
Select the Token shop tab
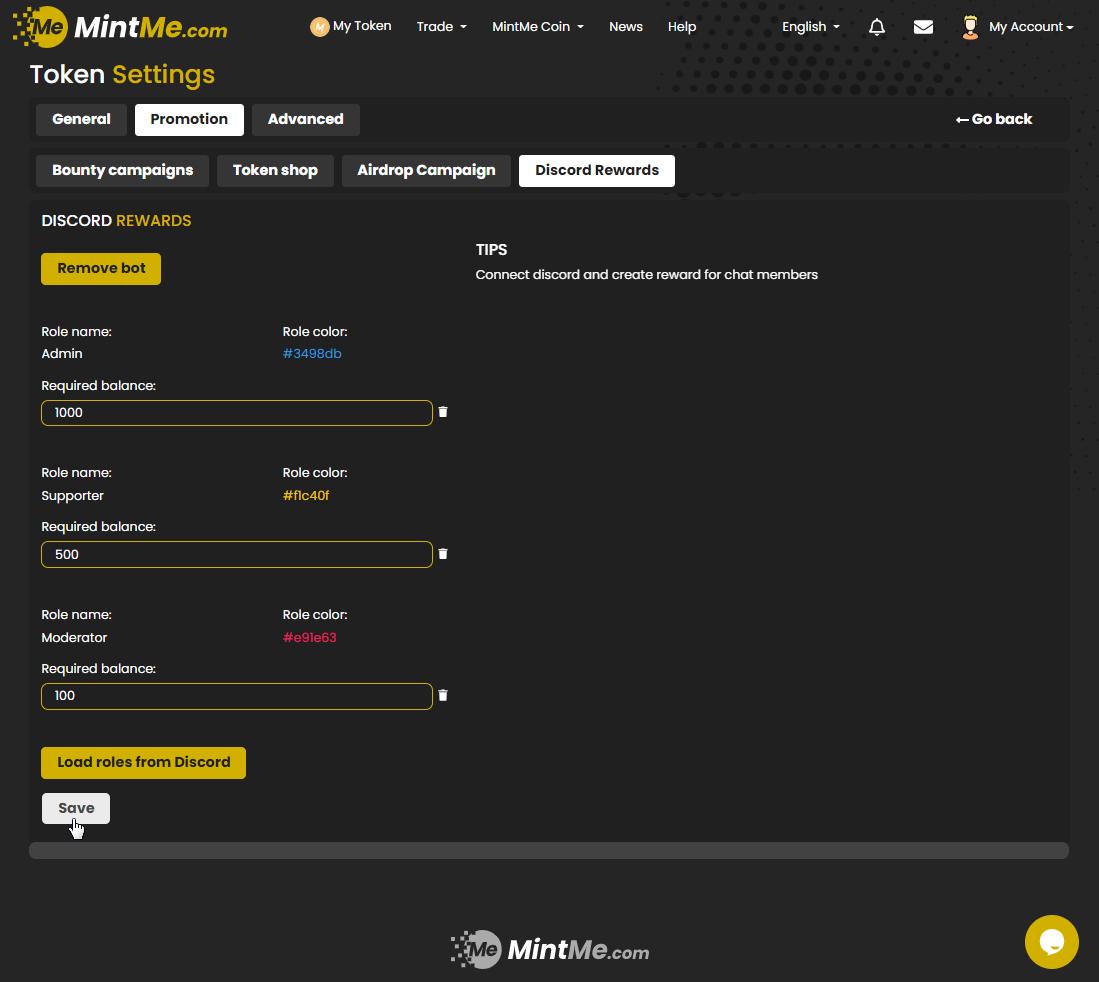point(275,170)
